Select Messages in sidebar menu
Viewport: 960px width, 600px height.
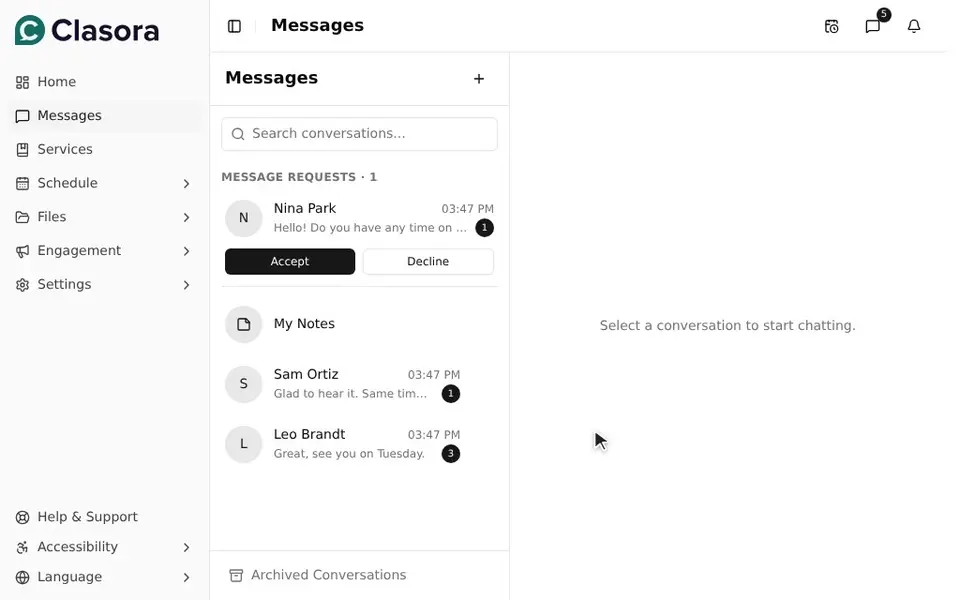click(x=104, y=116)
